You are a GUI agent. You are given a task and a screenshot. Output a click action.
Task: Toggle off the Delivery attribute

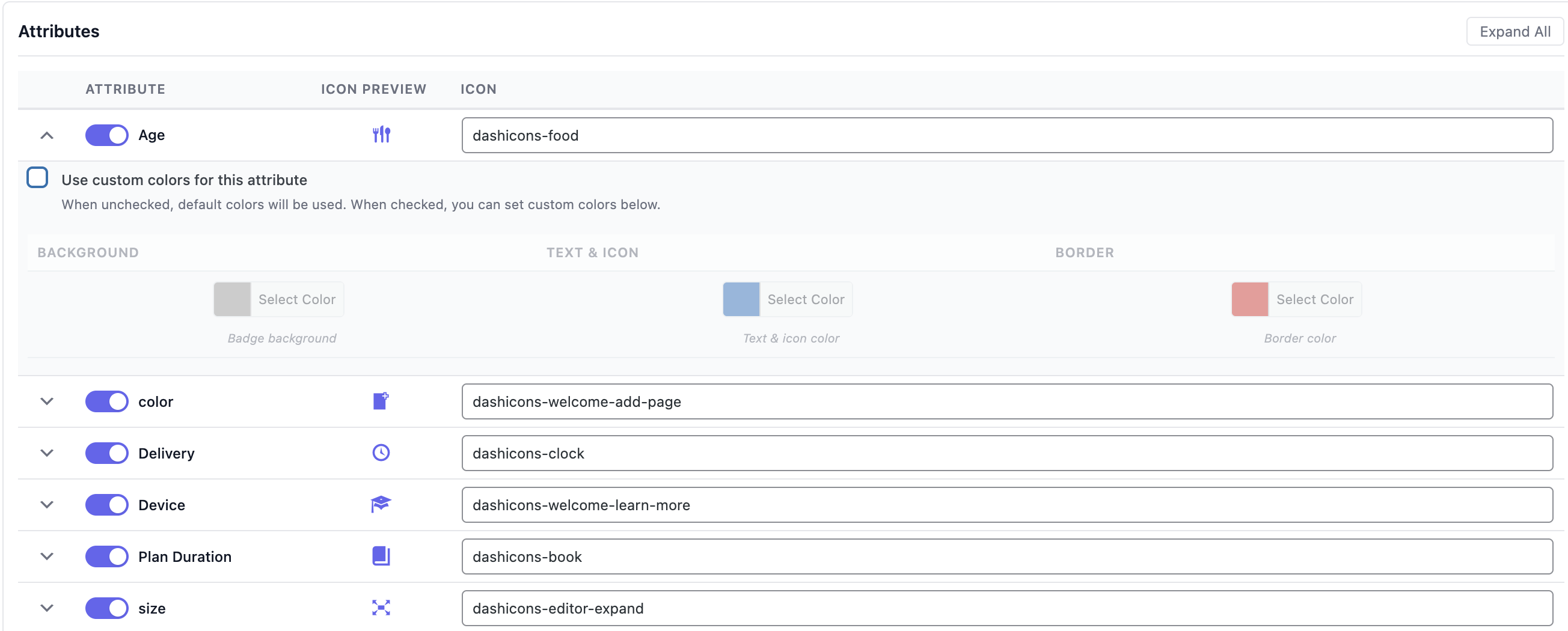(x=106, y=453)
